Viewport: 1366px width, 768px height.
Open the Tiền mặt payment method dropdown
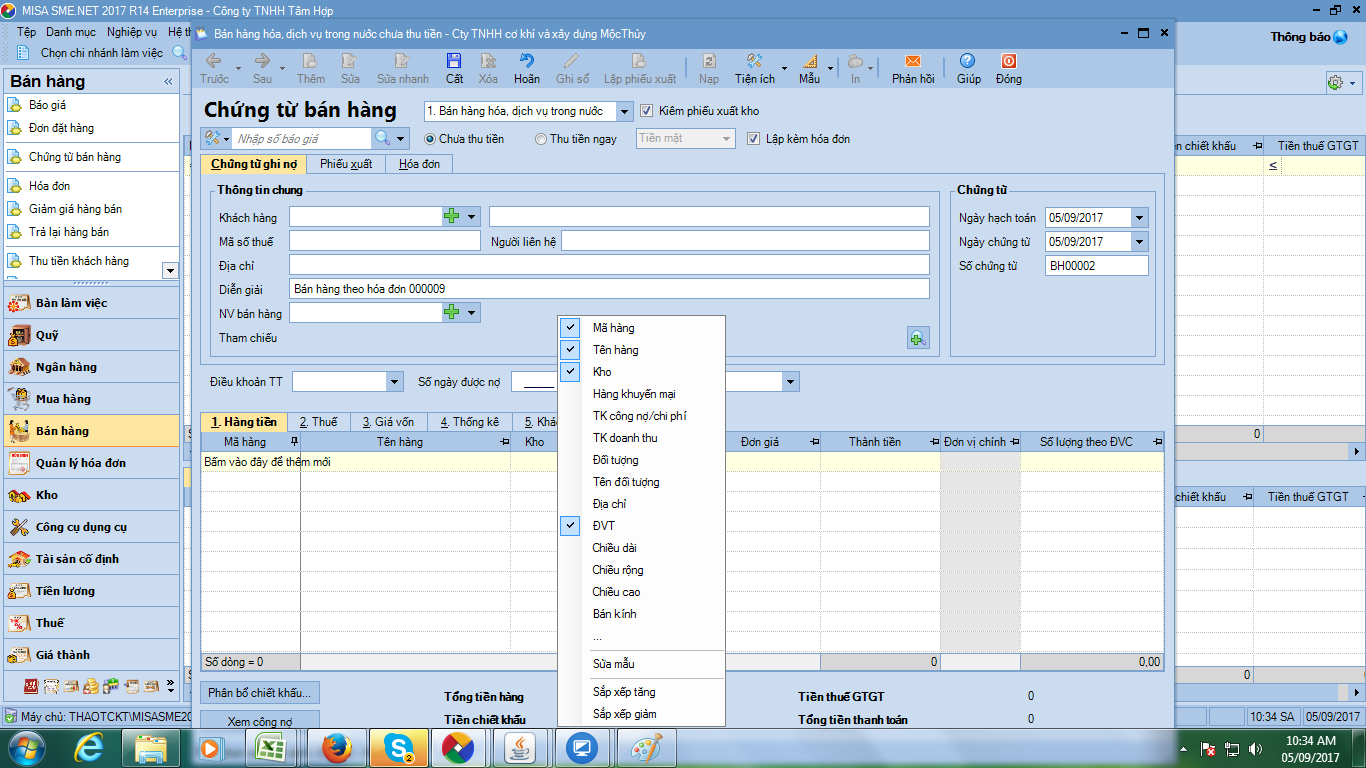click(727, 139)
